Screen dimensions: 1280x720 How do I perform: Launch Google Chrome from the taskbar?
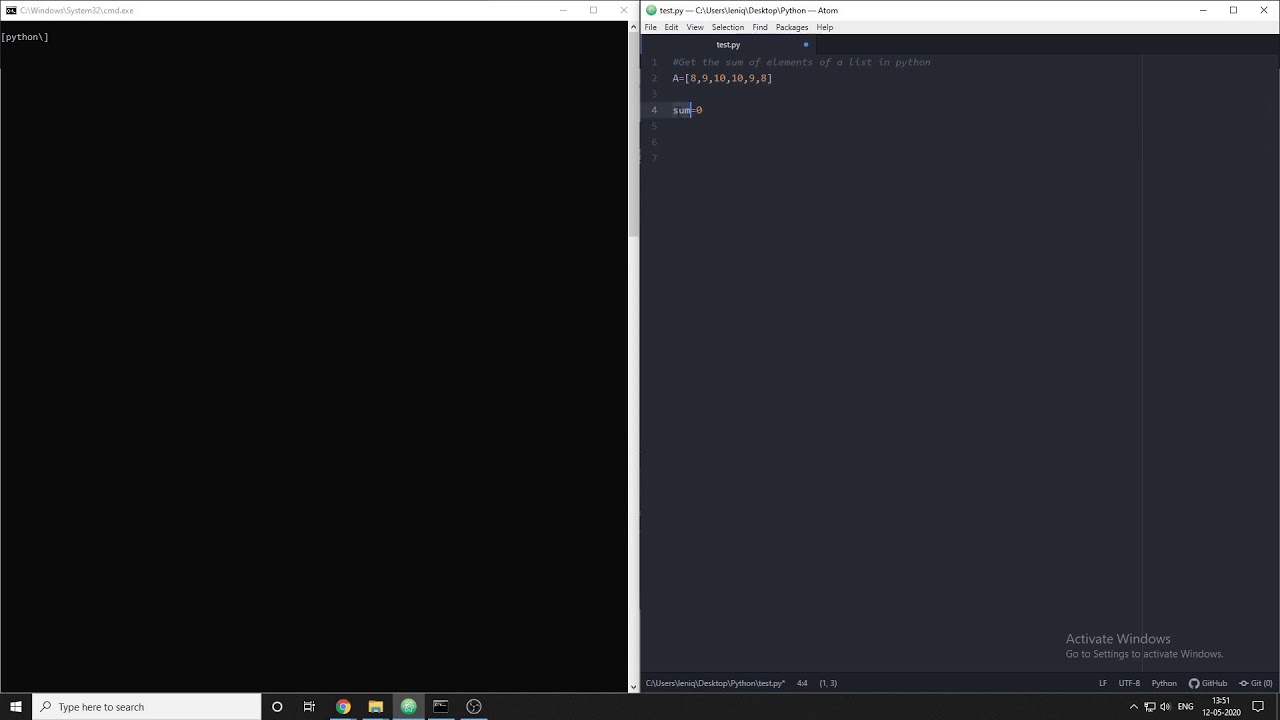point(343,706)
